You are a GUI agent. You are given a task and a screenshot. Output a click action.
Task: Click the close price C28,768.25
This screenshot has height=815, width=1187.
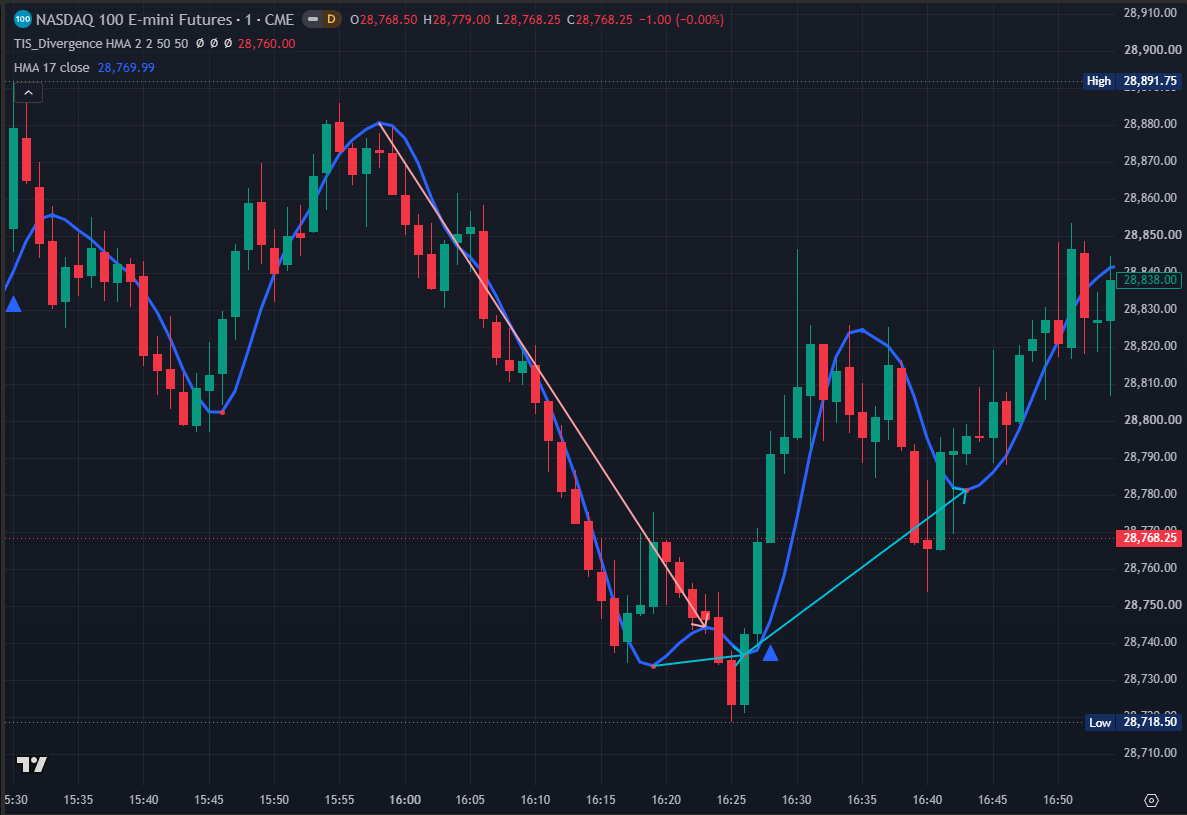click(x=600, y=20)
